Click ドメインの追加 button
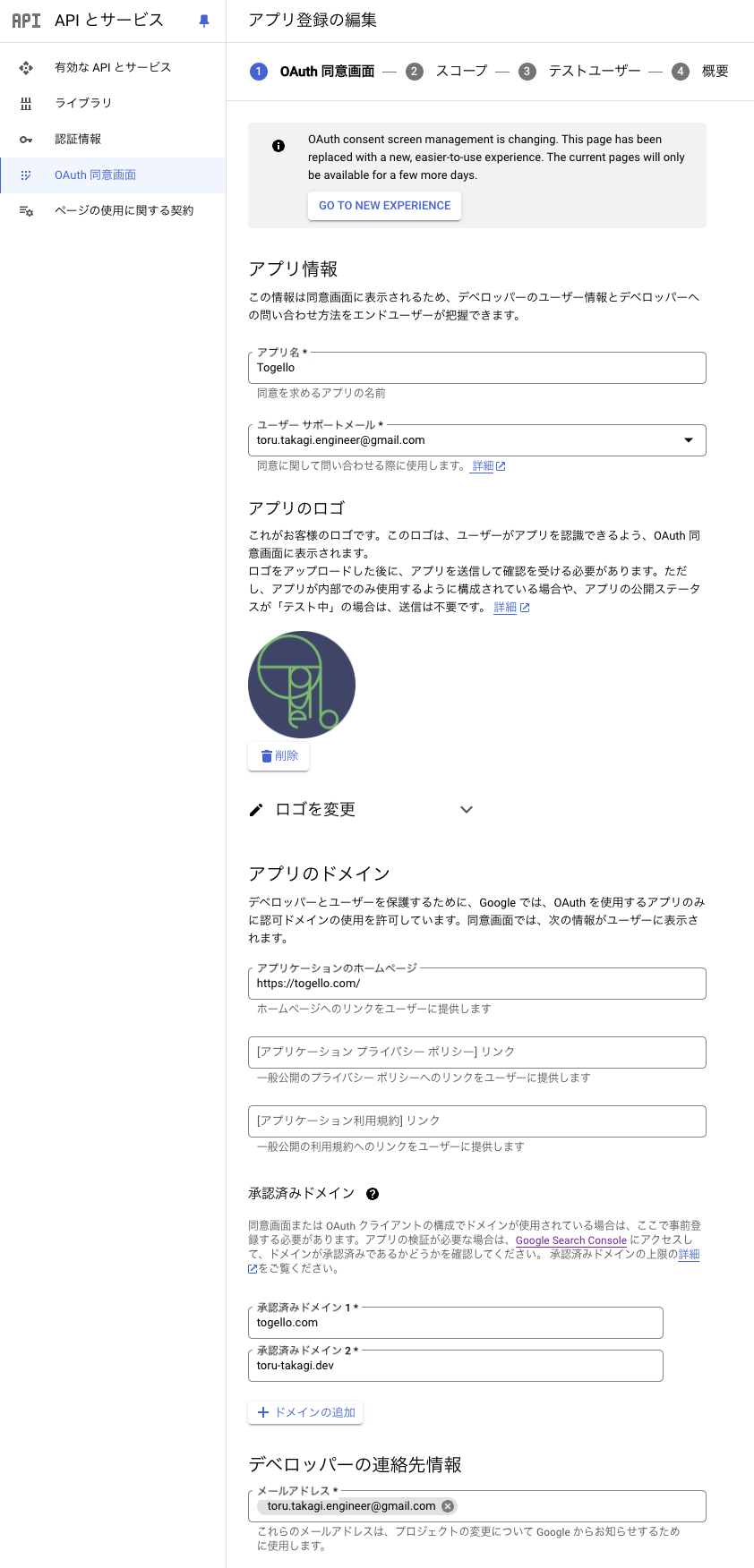Viewport: 754px width, 1568px height. [x=305, y=1412]
